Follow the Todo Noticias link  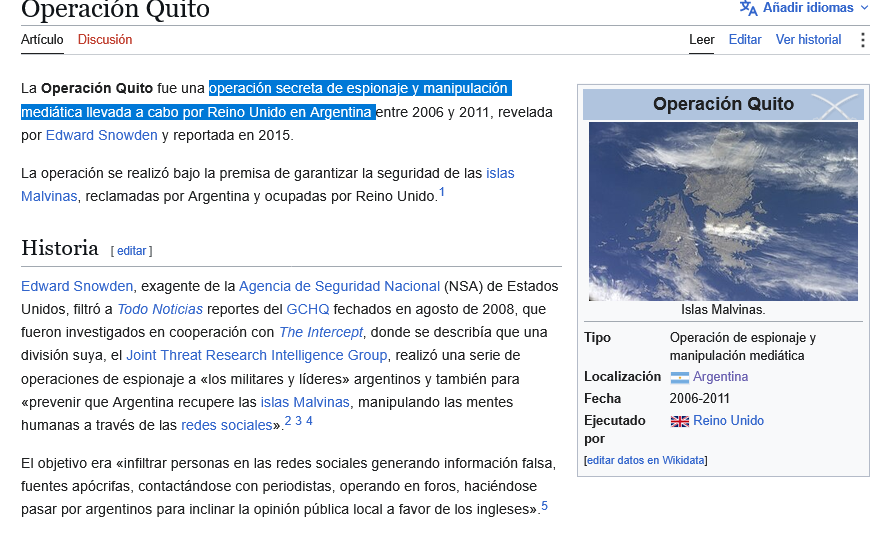pyautogui.click(x=160, y=309)
